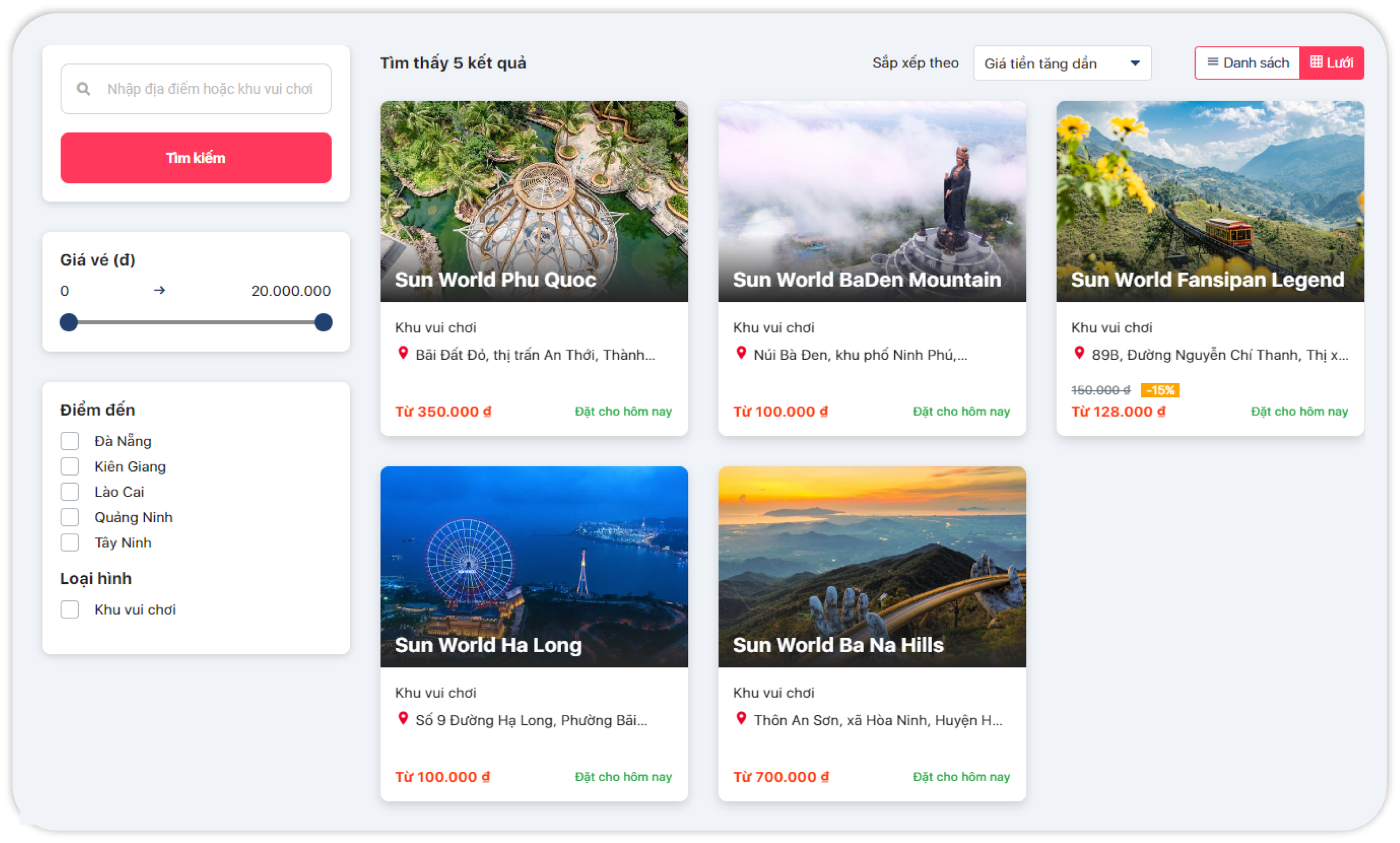This screenshot has width=1400, height=843.
Task: Click location pin on Ba Na Hills card
Action: [741, 718]
